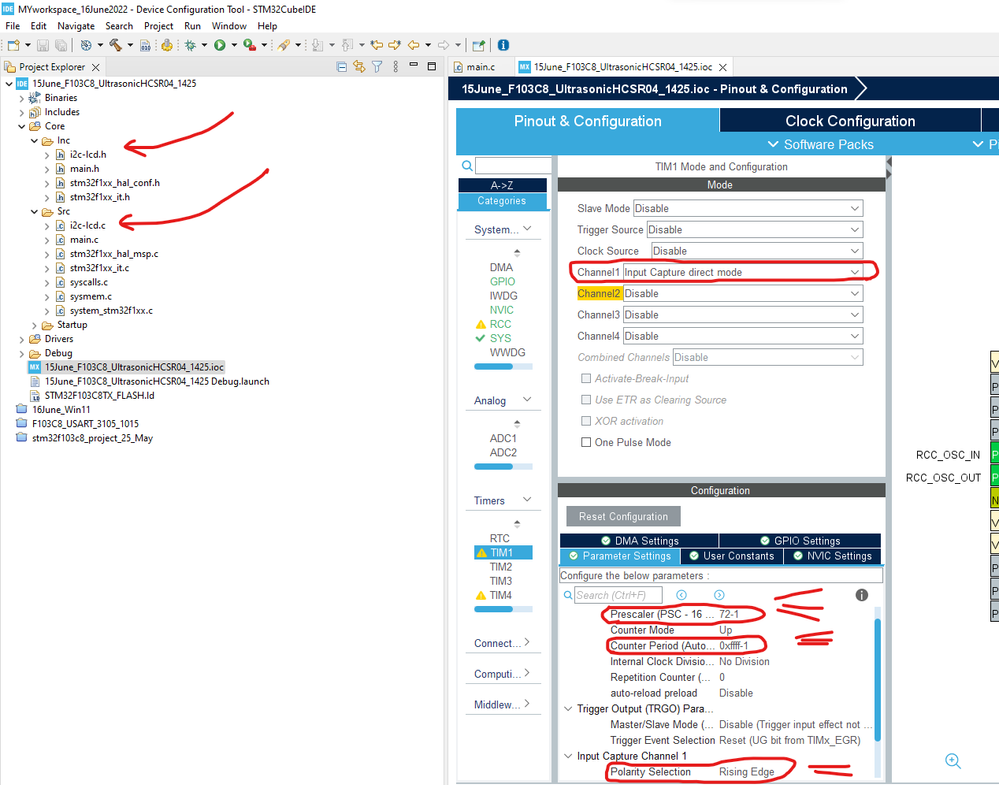The width and height of the screenshot is (999, 785).
Task: Open the File menu
Action: (x=13, y=26)
